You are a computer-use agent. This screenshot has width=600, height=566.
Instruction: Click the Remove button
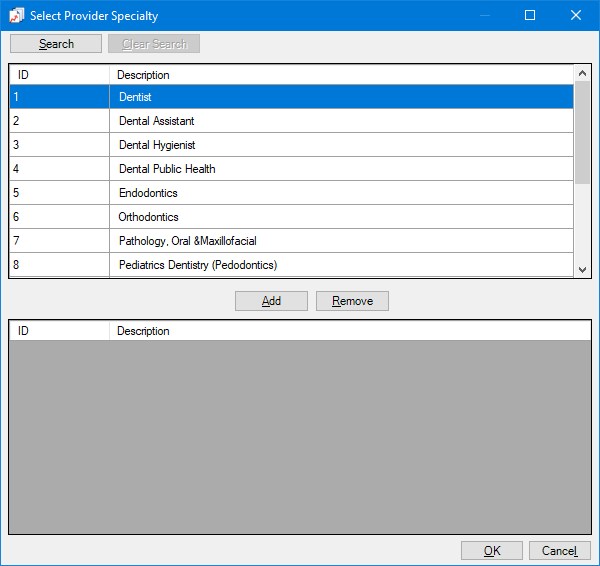click(x=352, y=301)
